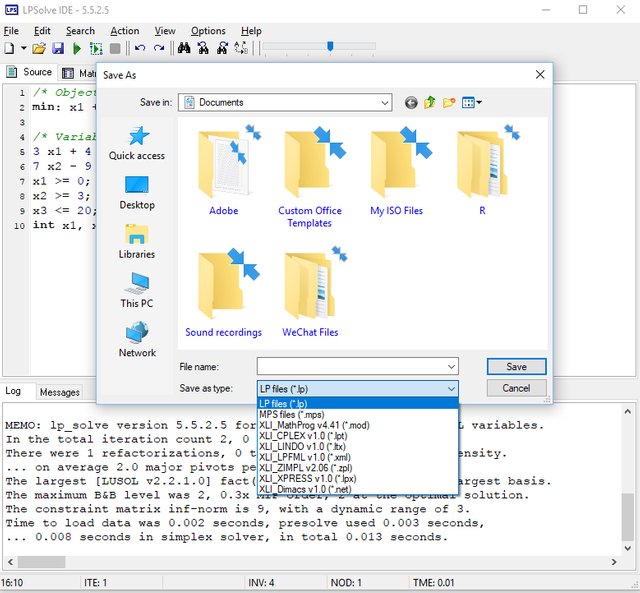This screenshot has width=640, height=593.
Task: Select the Adobe folder
Action: coord(224,171)
